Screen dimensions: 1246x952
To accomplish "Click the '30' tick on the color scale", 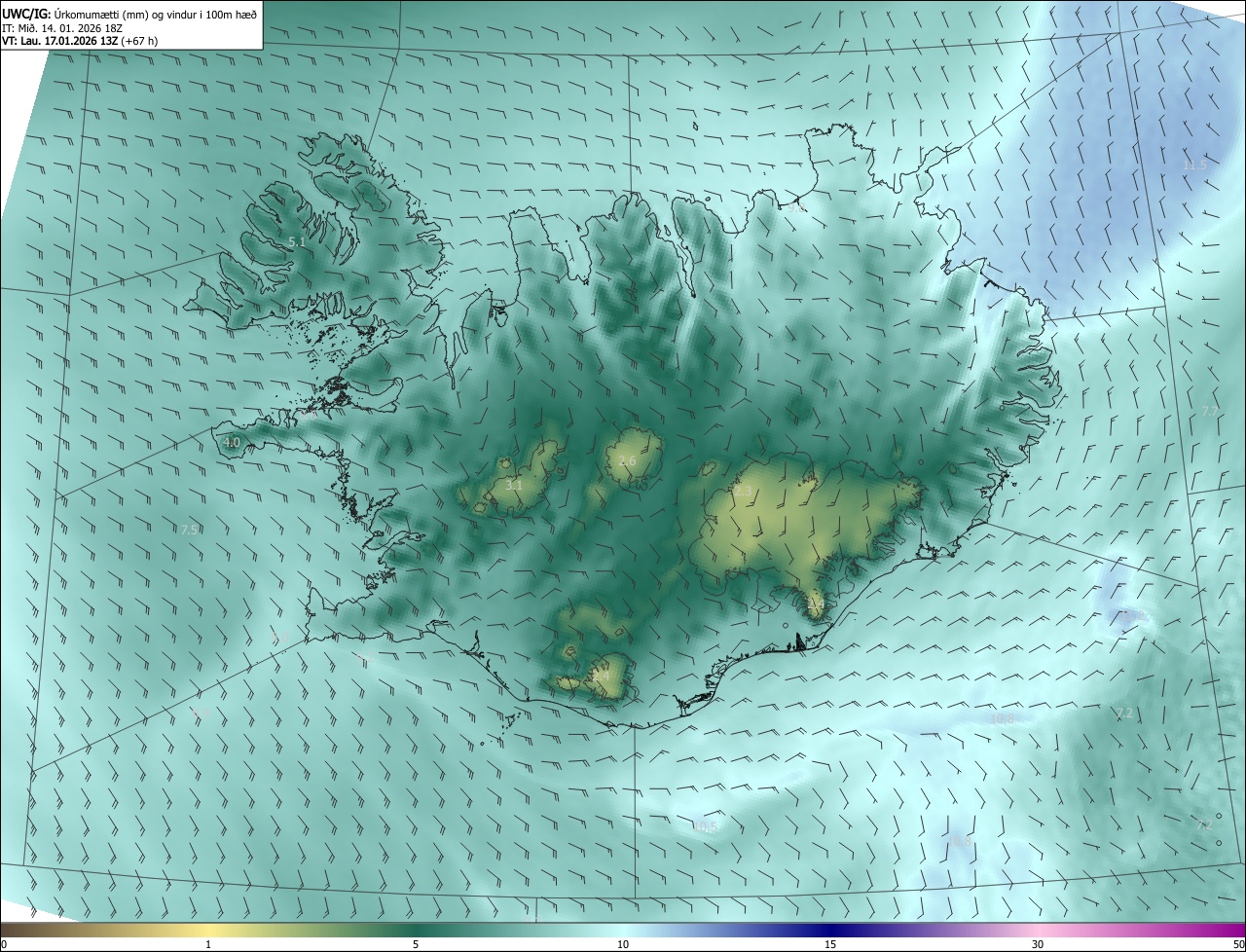I will click(x=1038, y=945).
